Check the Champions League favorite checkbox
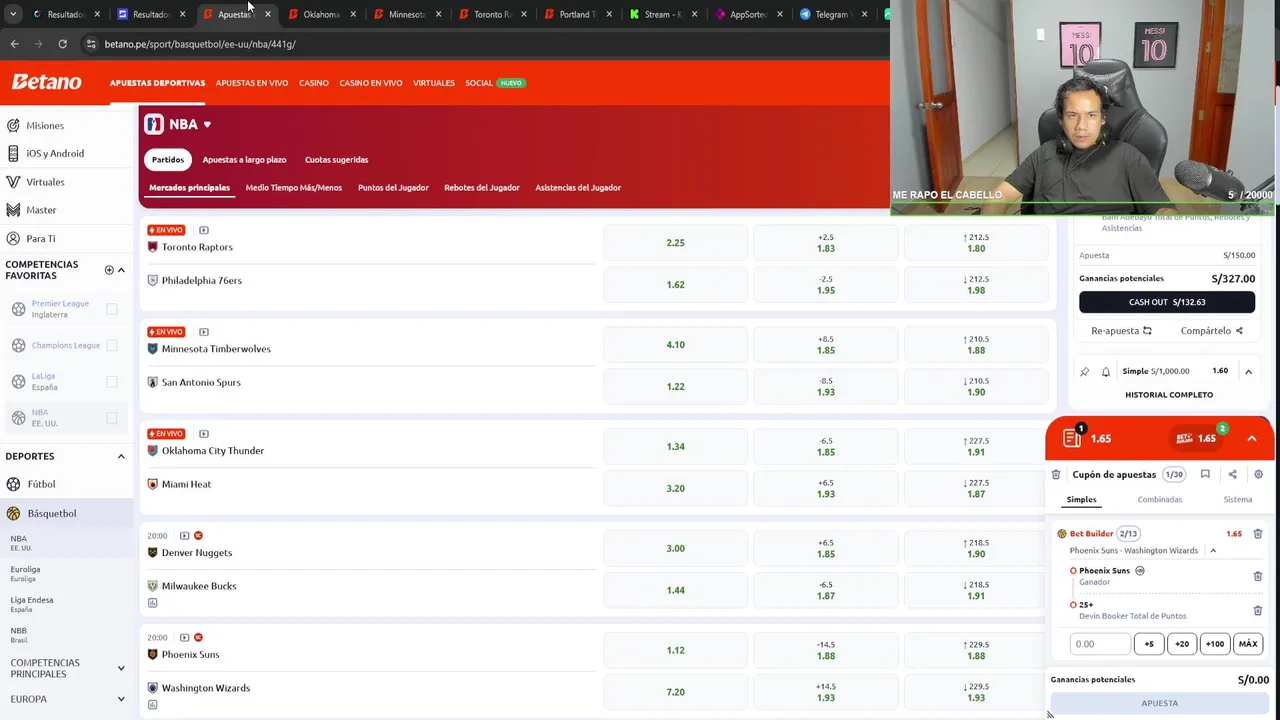Image resolution: width=1280 pixels, height=720 pixels. pos(112,345)
